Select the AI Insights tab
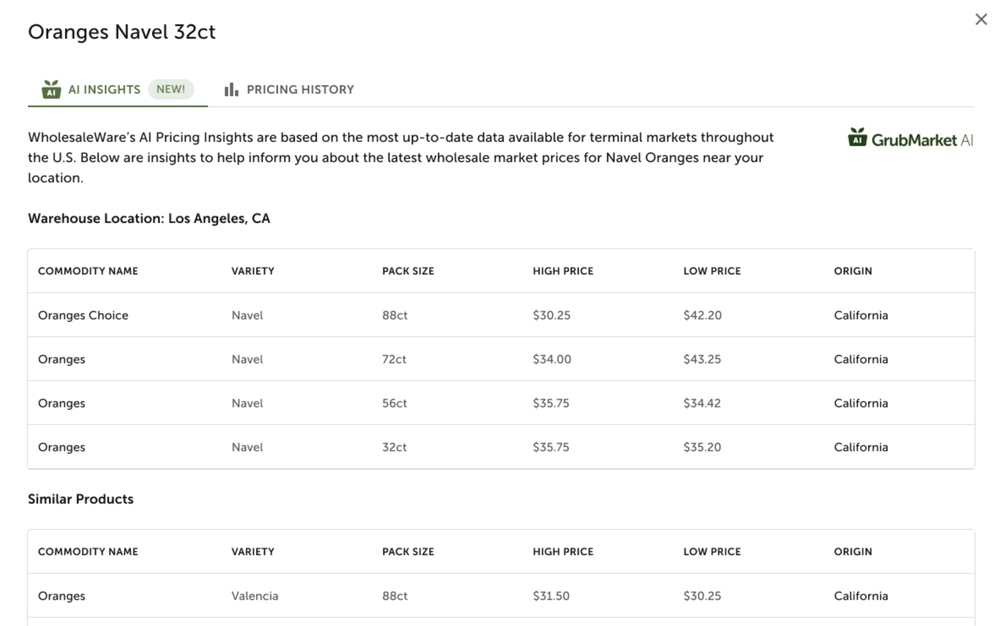1000x626 pixels. (x=117, y=89)
